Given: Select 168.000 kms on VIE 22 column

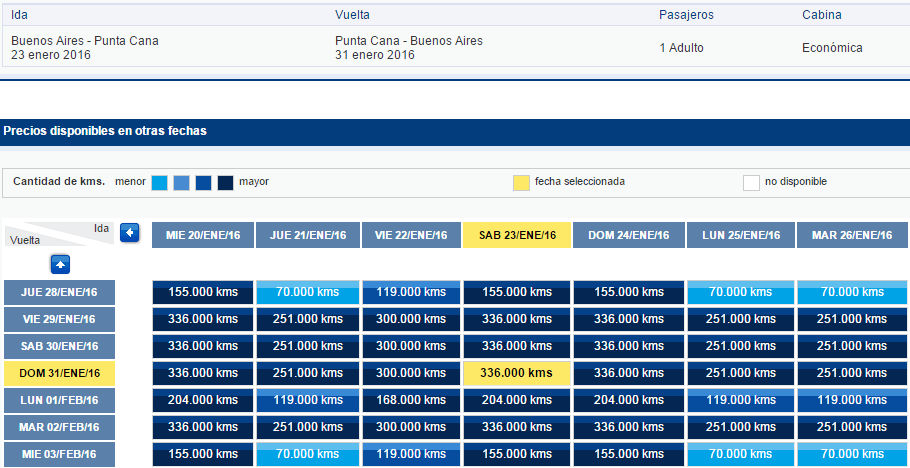Looking at the screenshot, I should 411,400.
